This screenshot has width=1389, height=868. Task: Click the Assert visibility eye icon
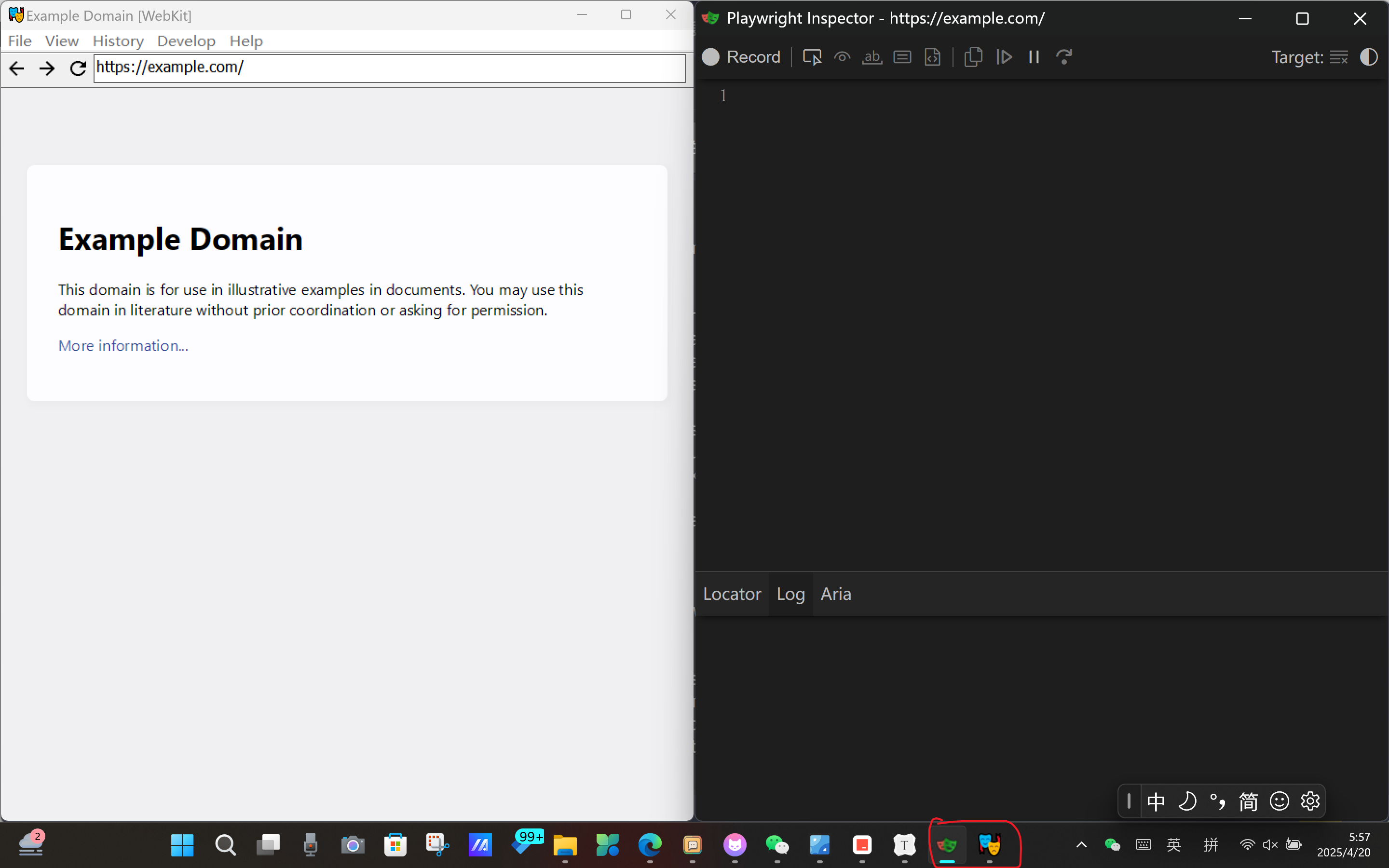[842, 57]
